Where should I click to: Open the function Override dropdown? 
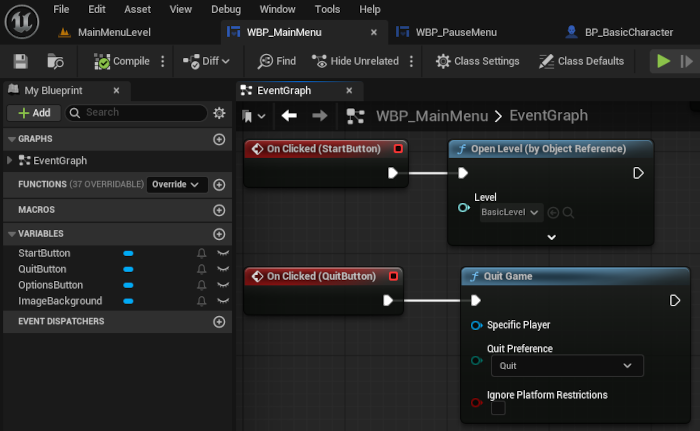[x=177, y=185]
